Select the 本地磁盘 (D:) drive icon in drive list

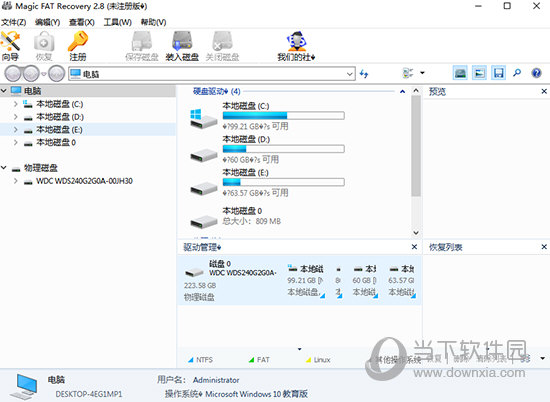pyautogui.click(x=203, y=155)
